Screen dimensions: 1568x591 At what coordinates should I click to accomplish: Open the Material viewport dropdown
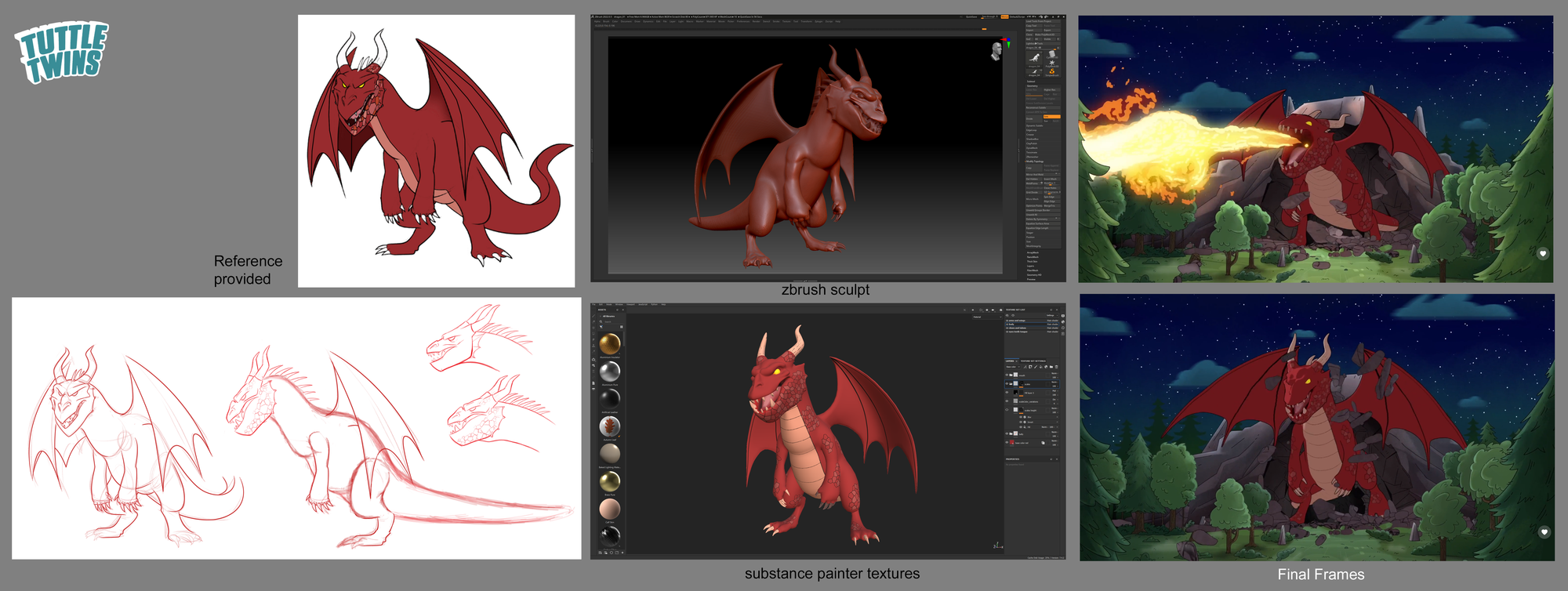tap(988, 317)
